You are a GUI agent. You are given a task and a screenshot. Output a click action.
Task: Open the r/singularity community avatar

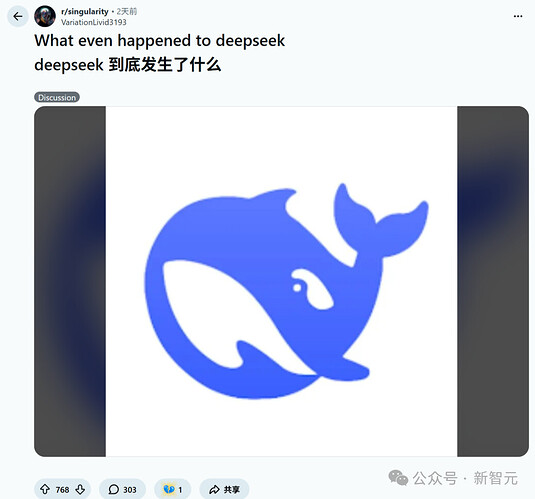point(45,16)
